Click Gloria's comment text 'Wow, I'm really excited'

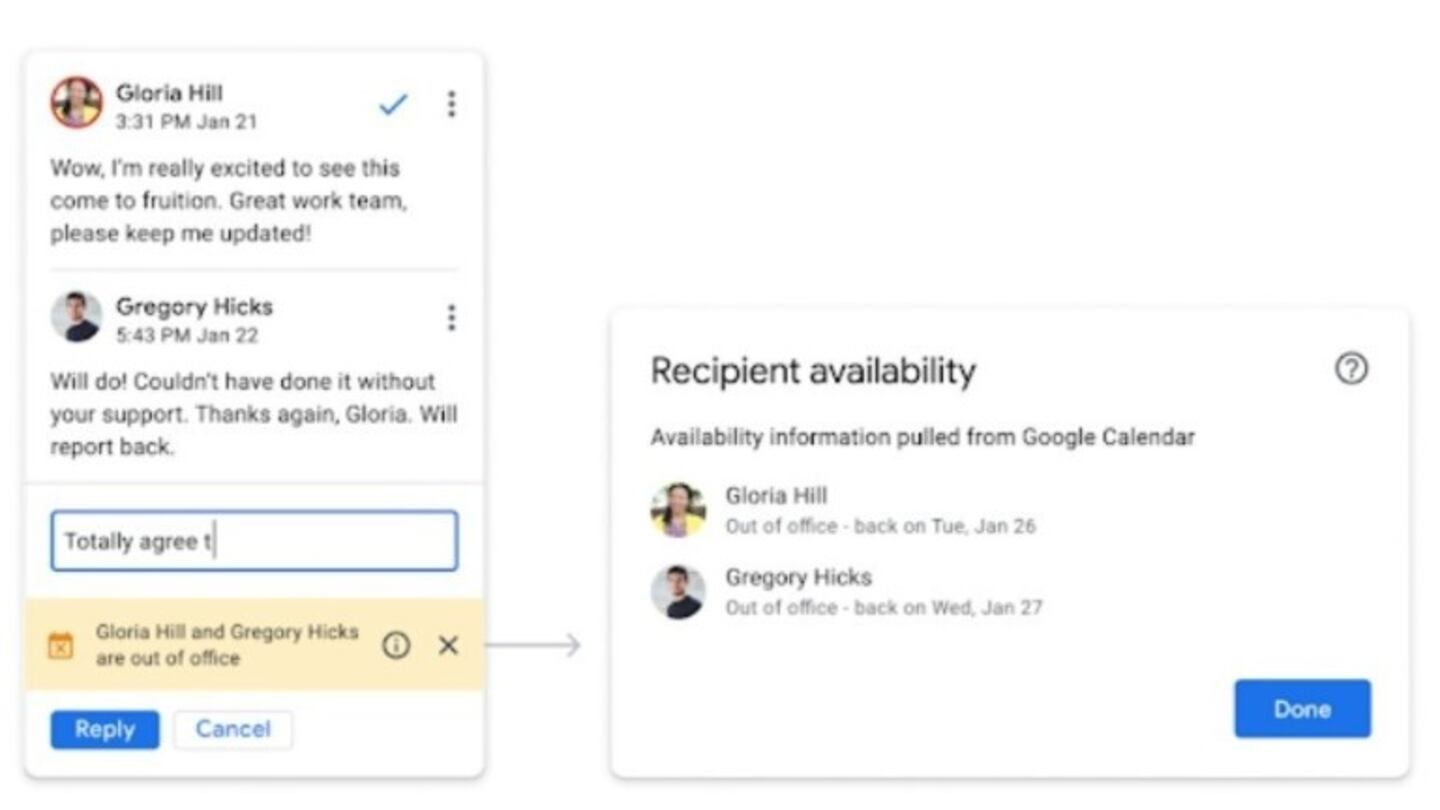click(x=229, y=201)
